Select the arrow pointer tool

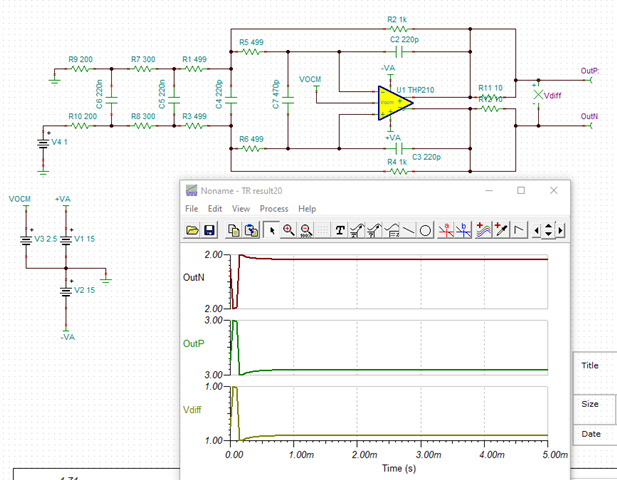[x=271, y=231]
